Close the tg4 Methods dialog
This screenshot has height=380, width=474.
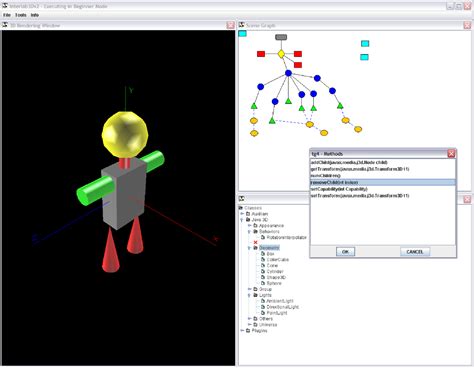(x=451, y=153)
